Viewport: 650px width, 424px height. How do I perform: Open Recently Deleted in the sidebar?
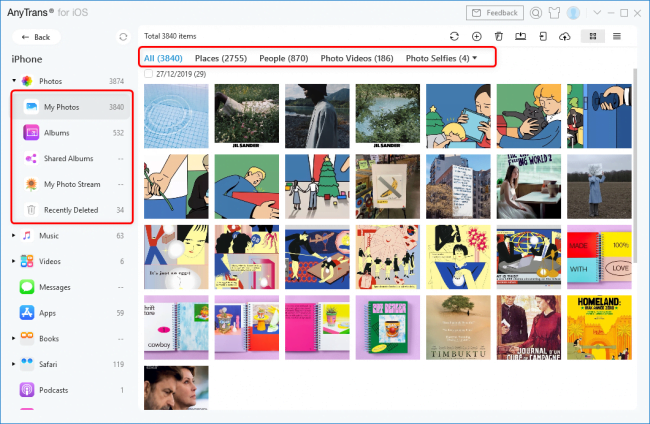pyautogui.click(x=70, y=210)
